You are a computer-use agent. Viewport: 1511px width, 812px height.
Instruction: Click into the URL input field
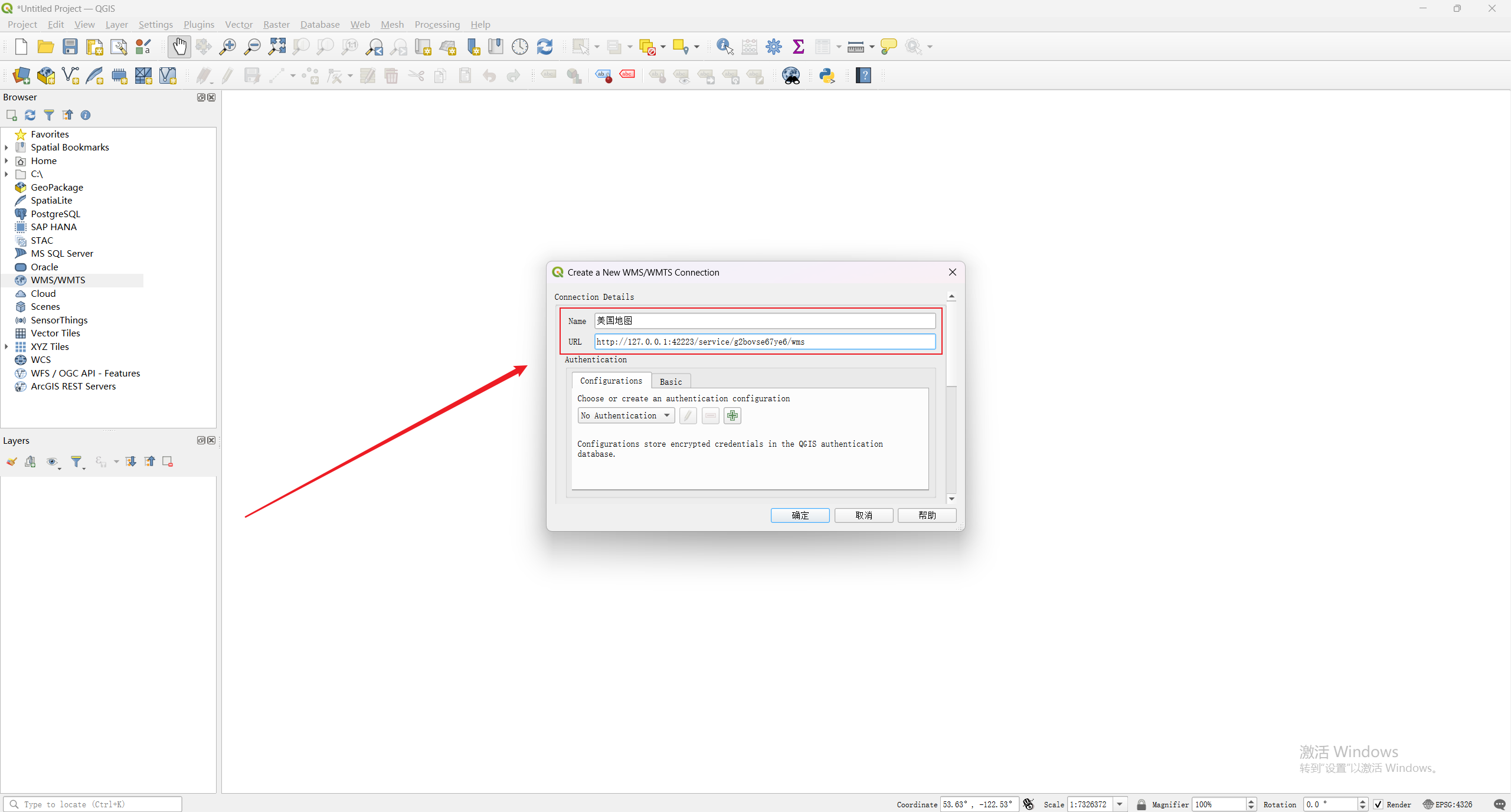pyautogui.click(x=764, y=342)
